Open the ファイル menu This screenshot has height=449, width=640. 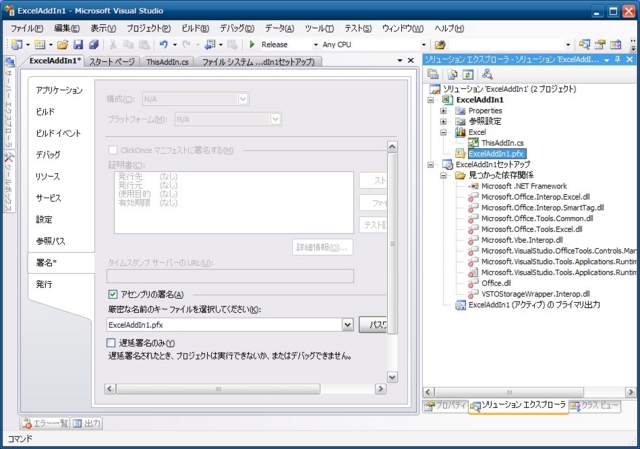(x=27, y=28)
